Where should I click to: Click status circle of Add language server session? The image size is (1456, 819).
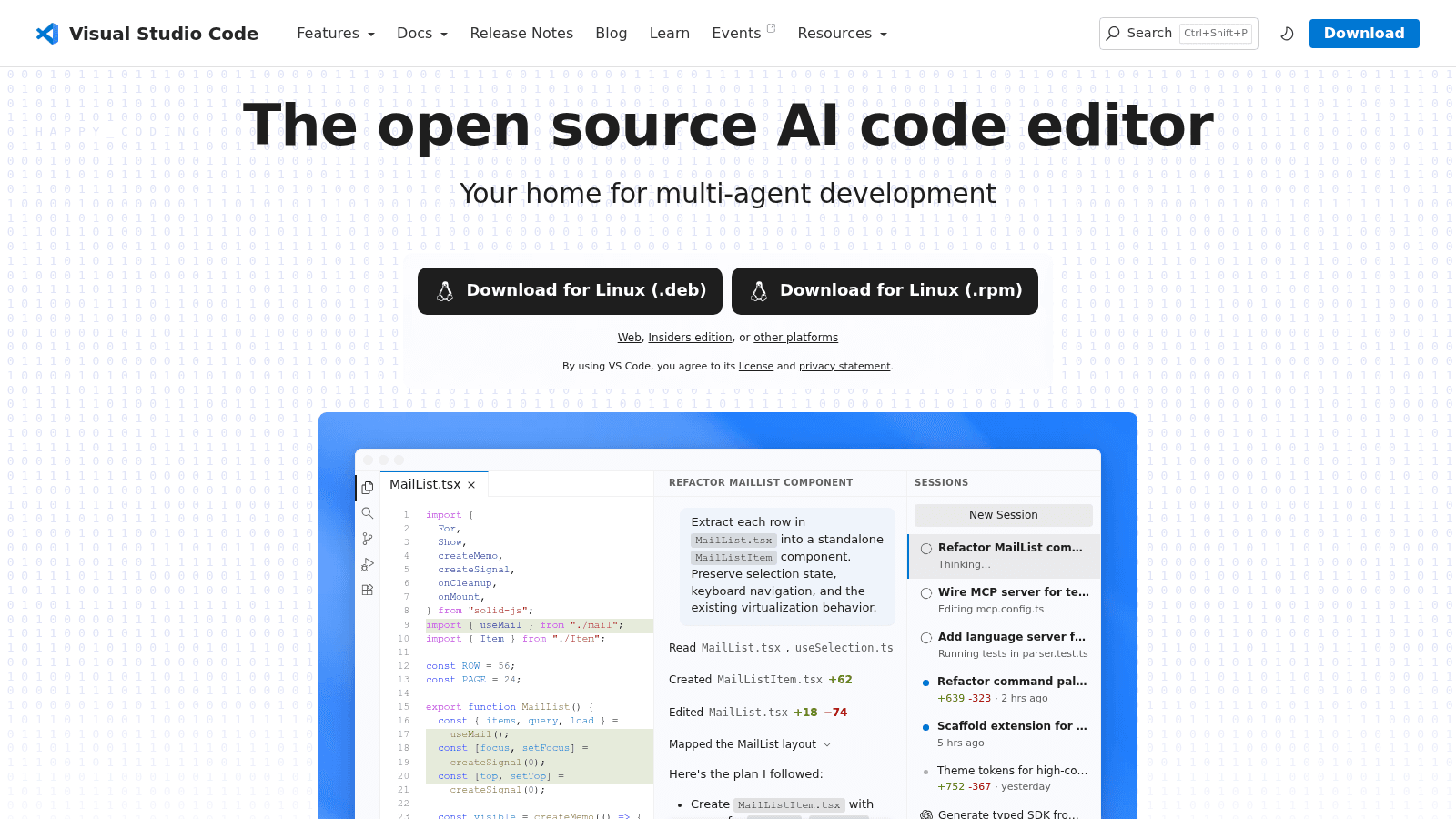pyautogui.click(x=926, y=638)
